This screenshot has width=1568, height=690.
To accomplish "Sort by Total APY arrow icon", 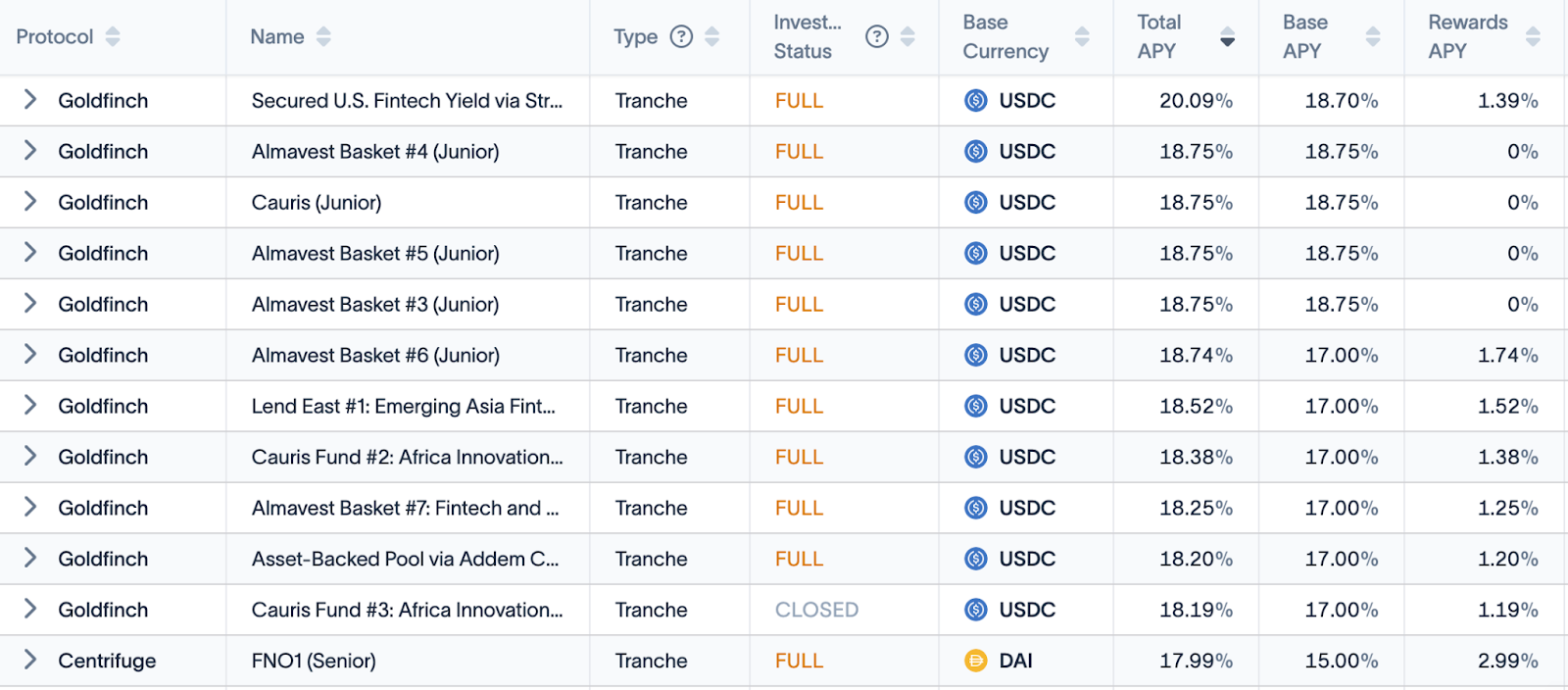I will pyautogui.click(x=1227, y=36).
